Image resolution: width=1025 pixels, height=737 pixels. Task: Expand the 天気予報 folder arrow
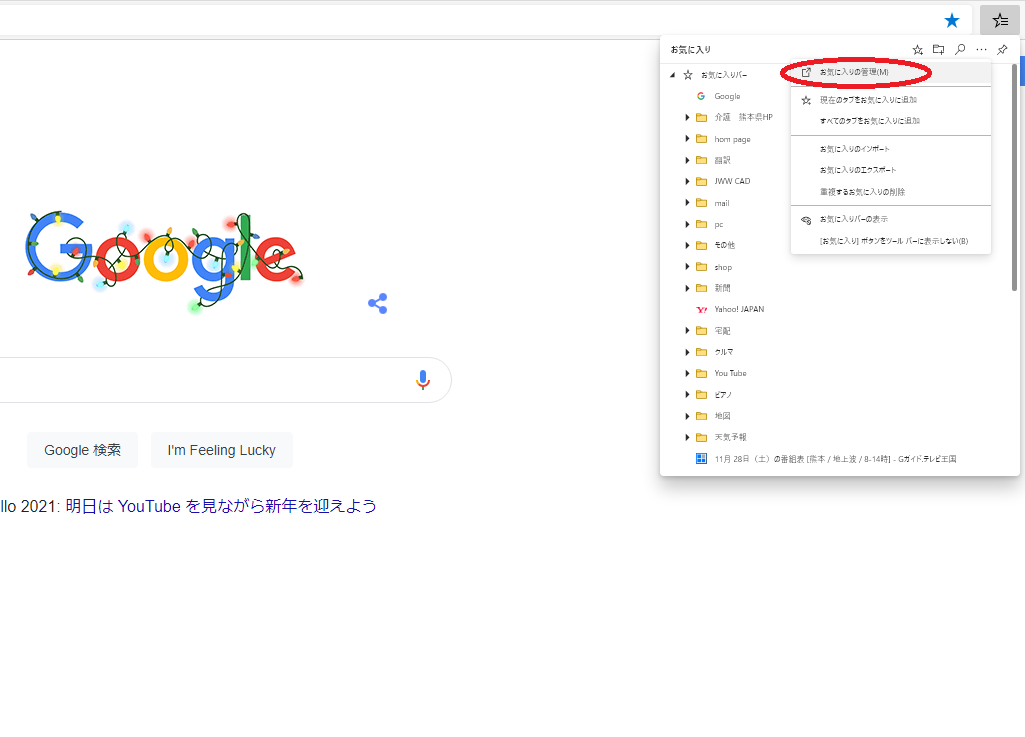tap(688, 438)
